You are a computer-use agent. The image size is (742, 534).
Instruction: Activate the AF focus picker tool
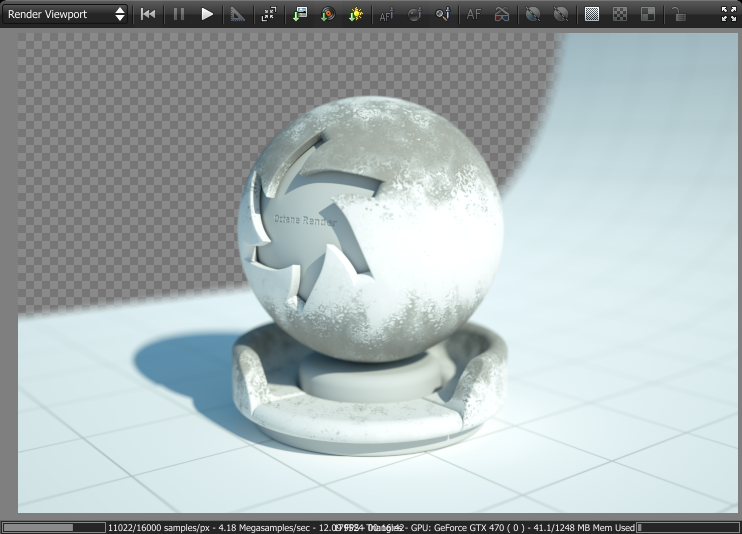pyautogui.click(x=387, y=14)
